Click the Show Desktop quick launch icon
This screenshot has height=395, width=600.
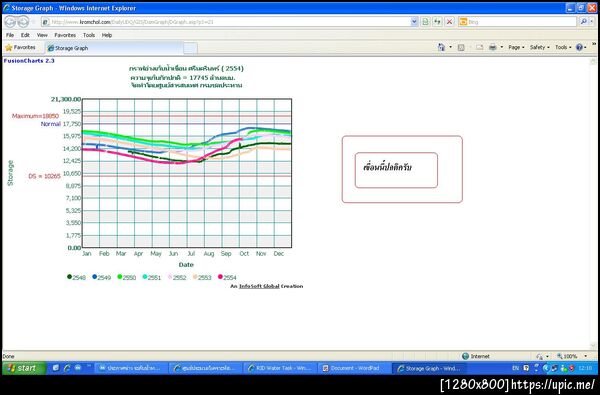pyautogui.click(x=56, y=368)
